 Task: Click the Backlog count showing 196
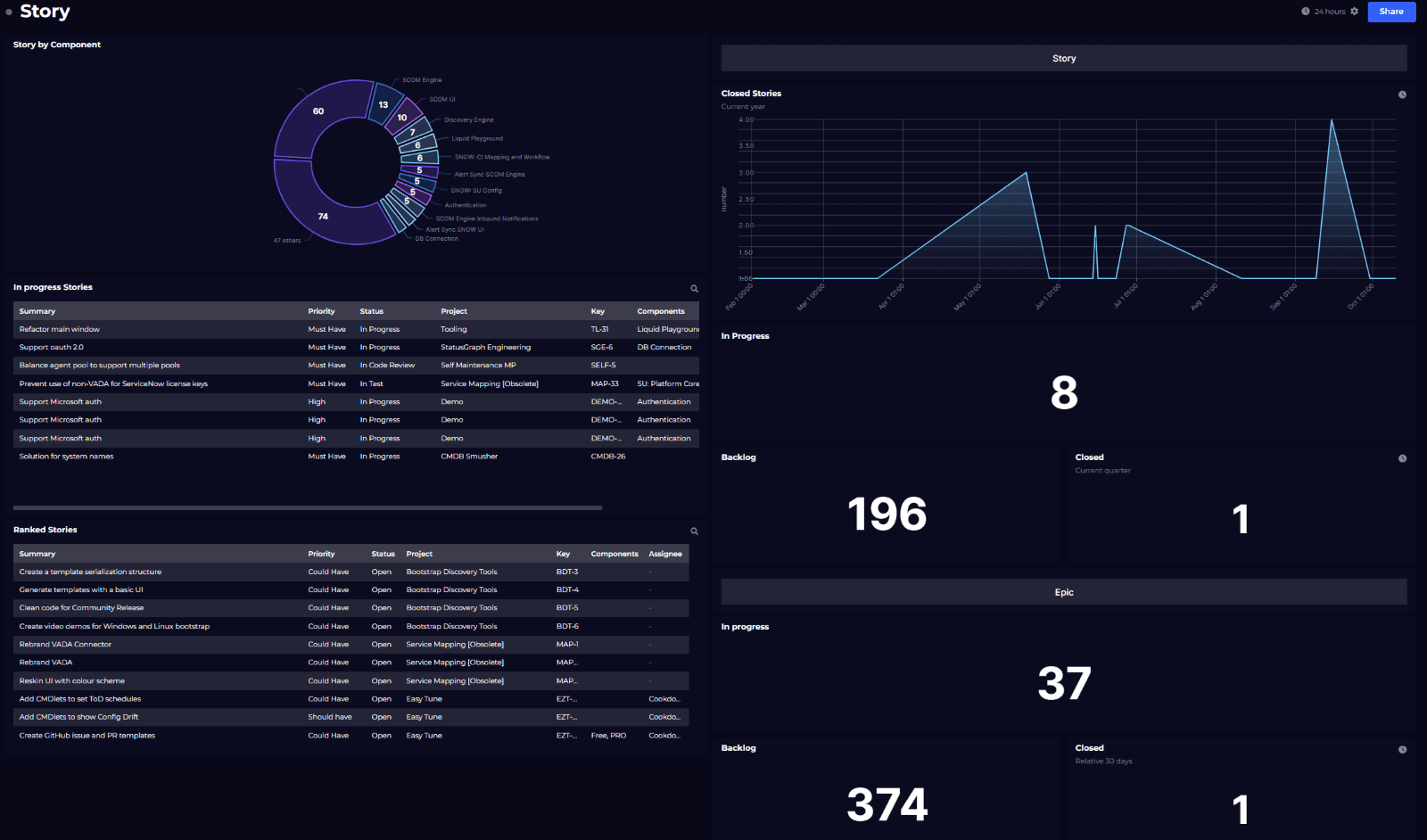coord(888,513)
